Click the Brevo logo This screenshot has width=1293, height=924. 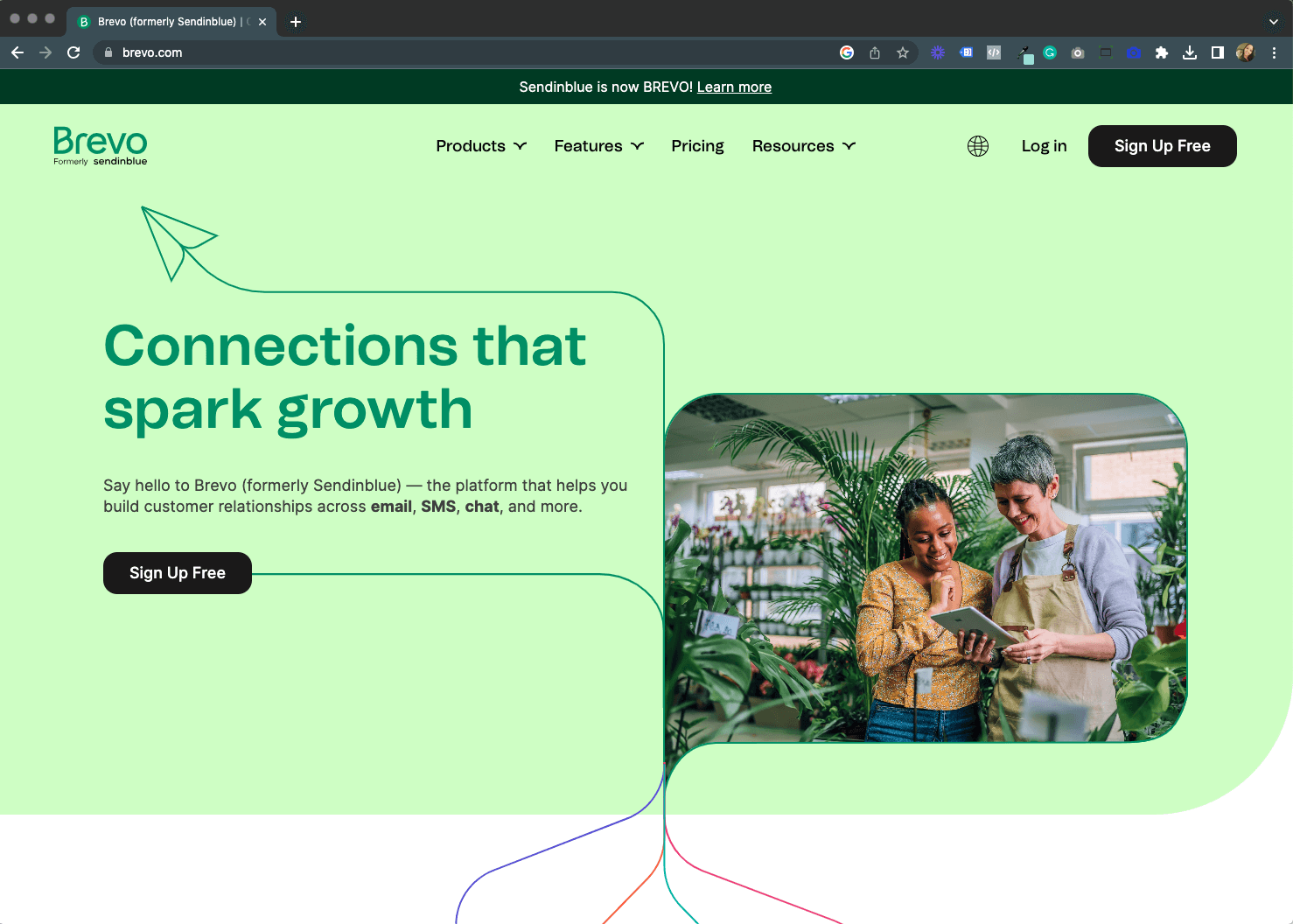tap(100, 145)
